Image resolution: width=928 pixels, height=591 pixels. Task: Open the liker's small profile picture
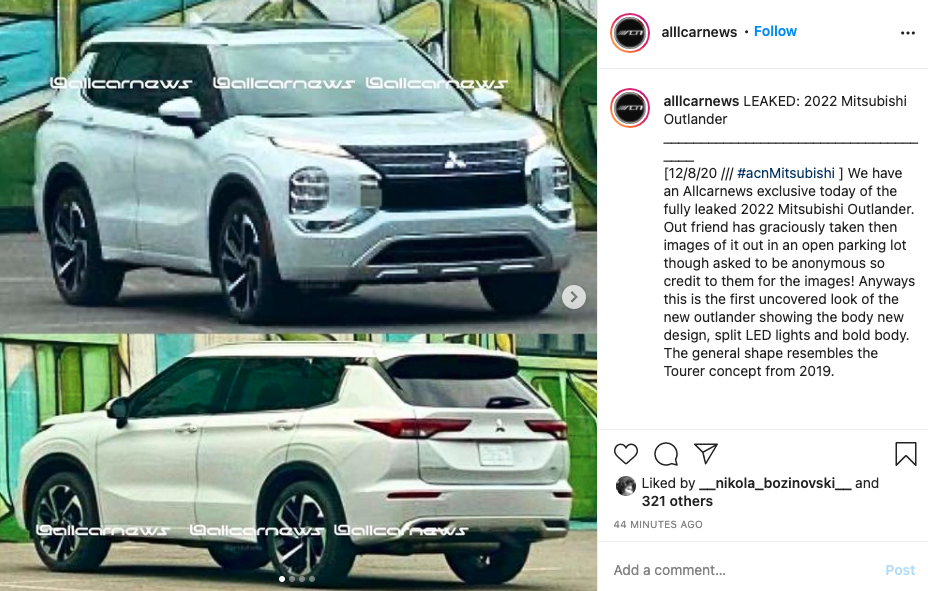point(626,486)
